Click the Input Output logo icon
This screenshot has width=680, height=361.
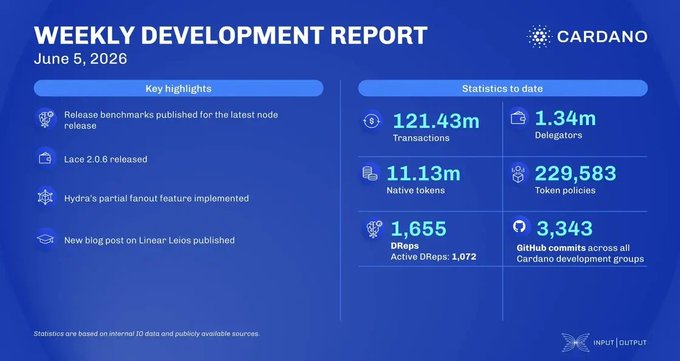[x=575, y=342]
